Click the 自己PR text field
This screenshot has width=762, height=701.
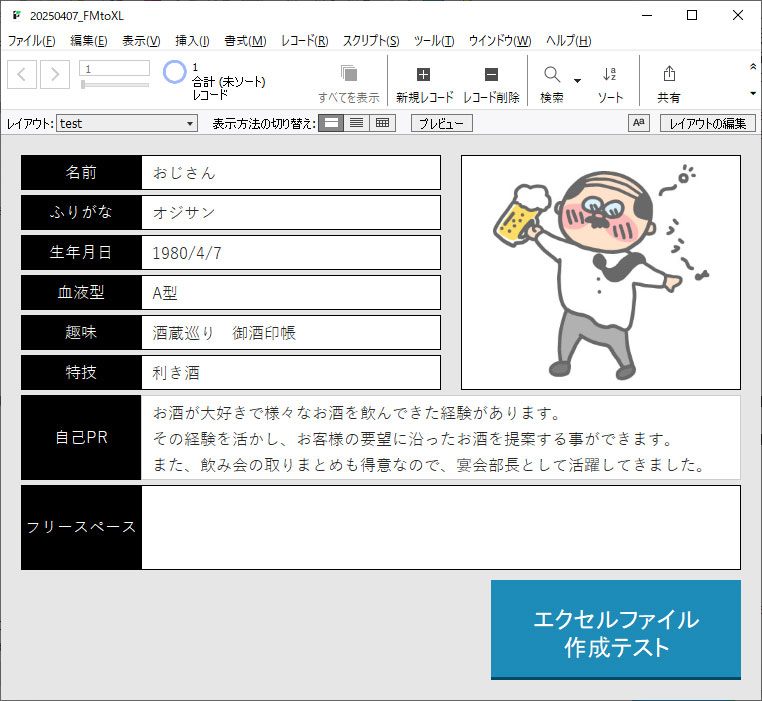(x=441, y=438)
